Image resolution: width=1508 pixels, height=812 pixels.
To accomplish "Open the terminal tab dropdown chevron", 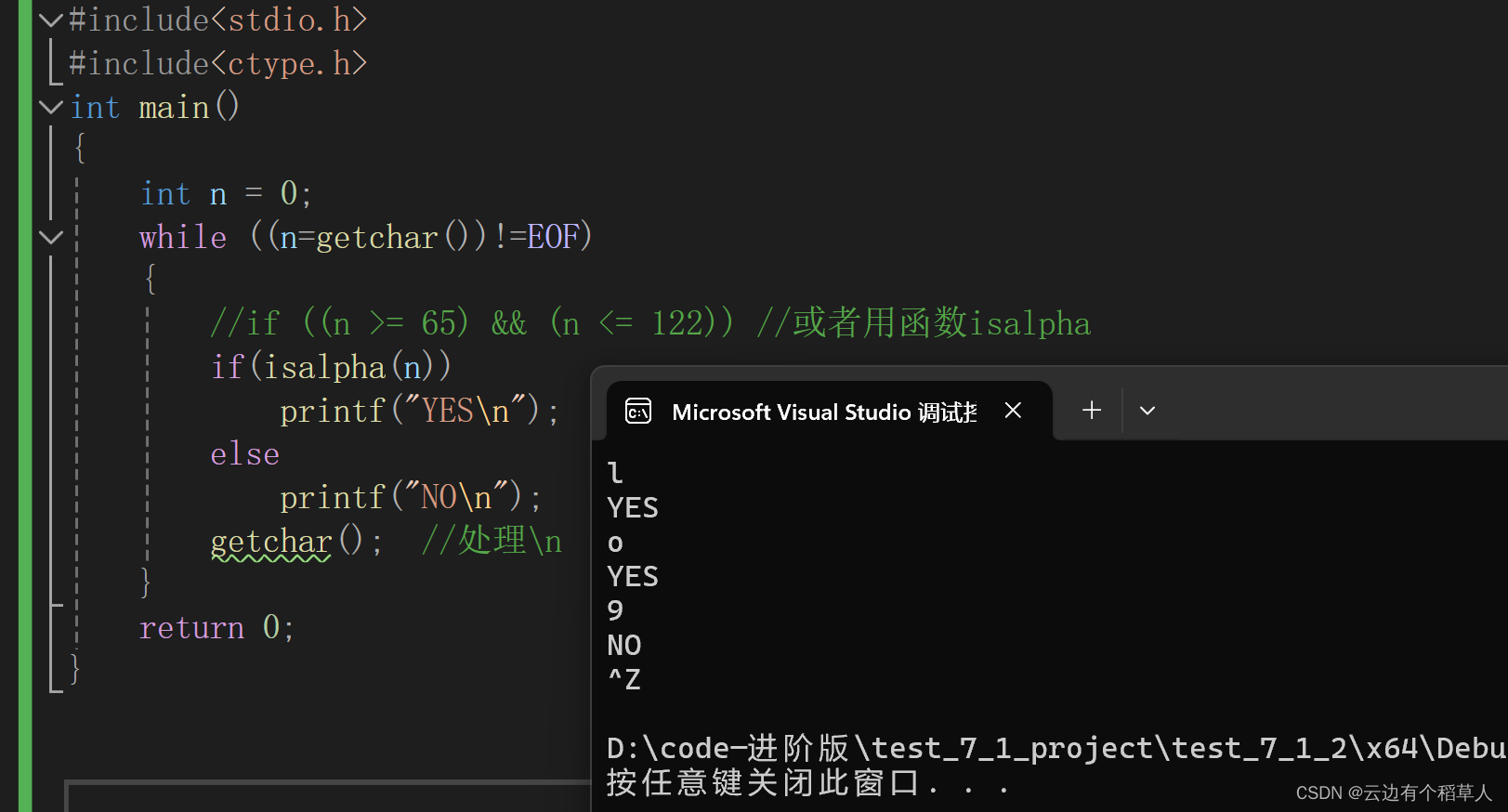I will pos(1147,411).
